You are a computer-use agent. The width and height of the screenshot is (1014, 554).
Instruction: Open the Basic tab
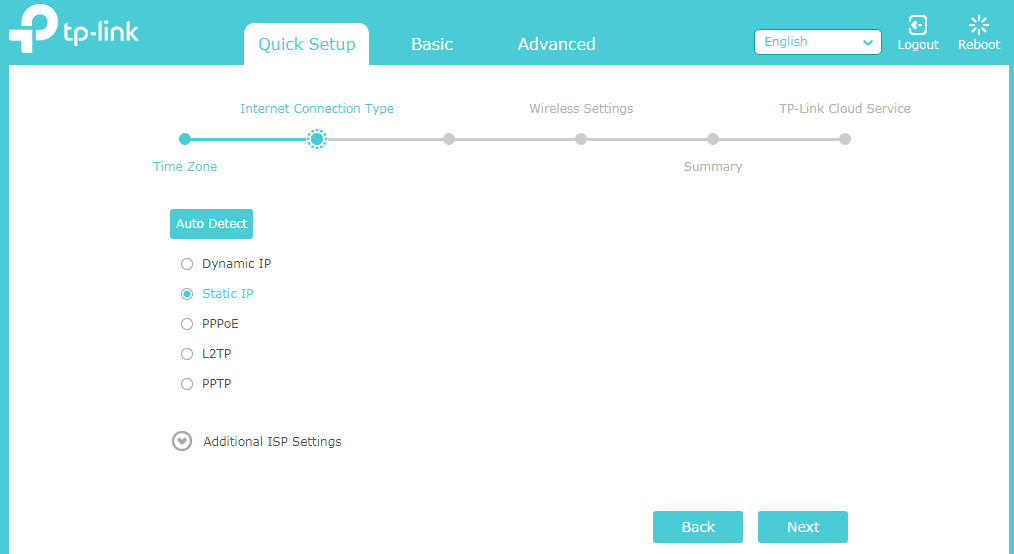coord(432,44)
